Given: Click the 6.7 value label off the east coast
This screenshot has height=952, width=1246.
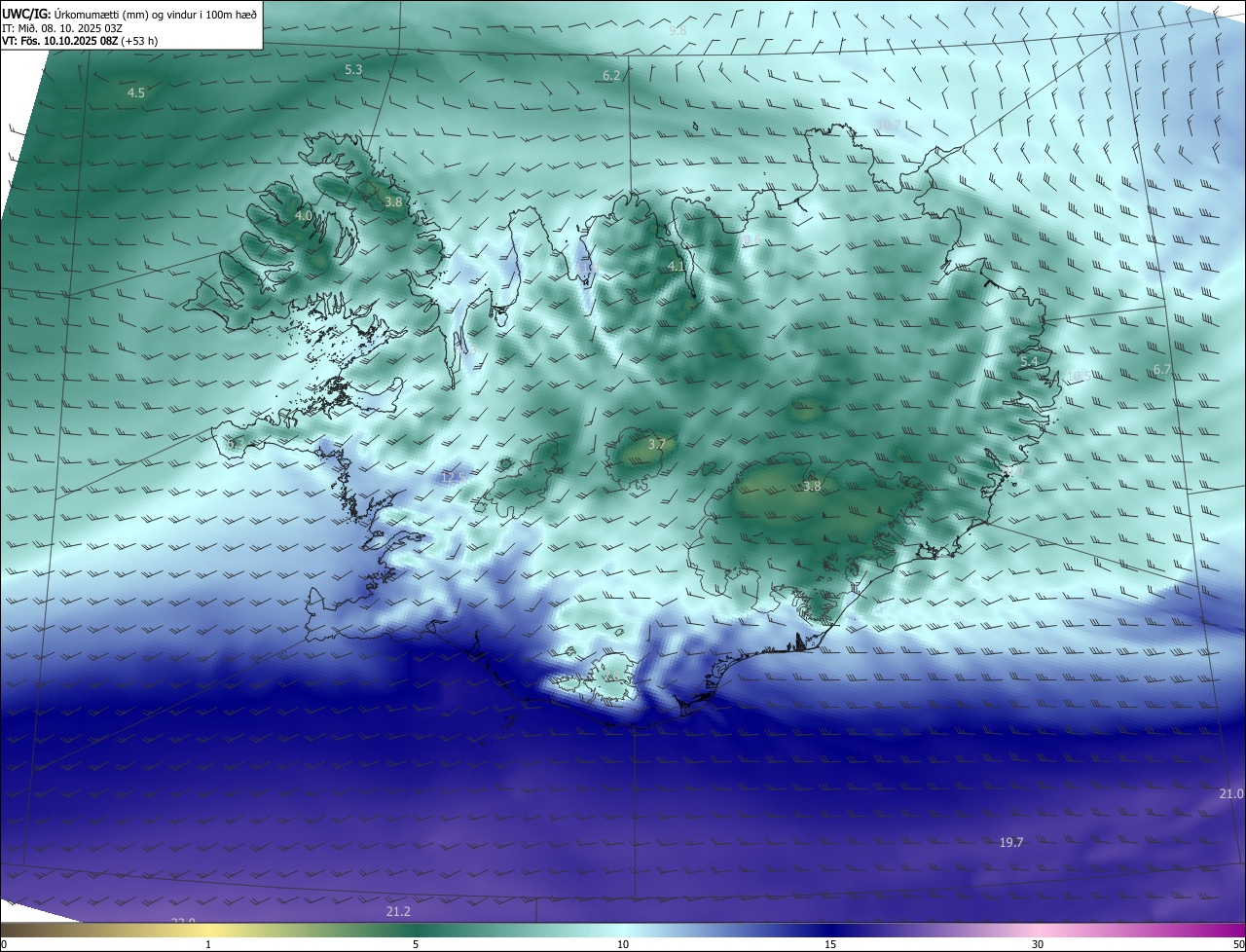Looking at the screenshot, I should 1162,370.
